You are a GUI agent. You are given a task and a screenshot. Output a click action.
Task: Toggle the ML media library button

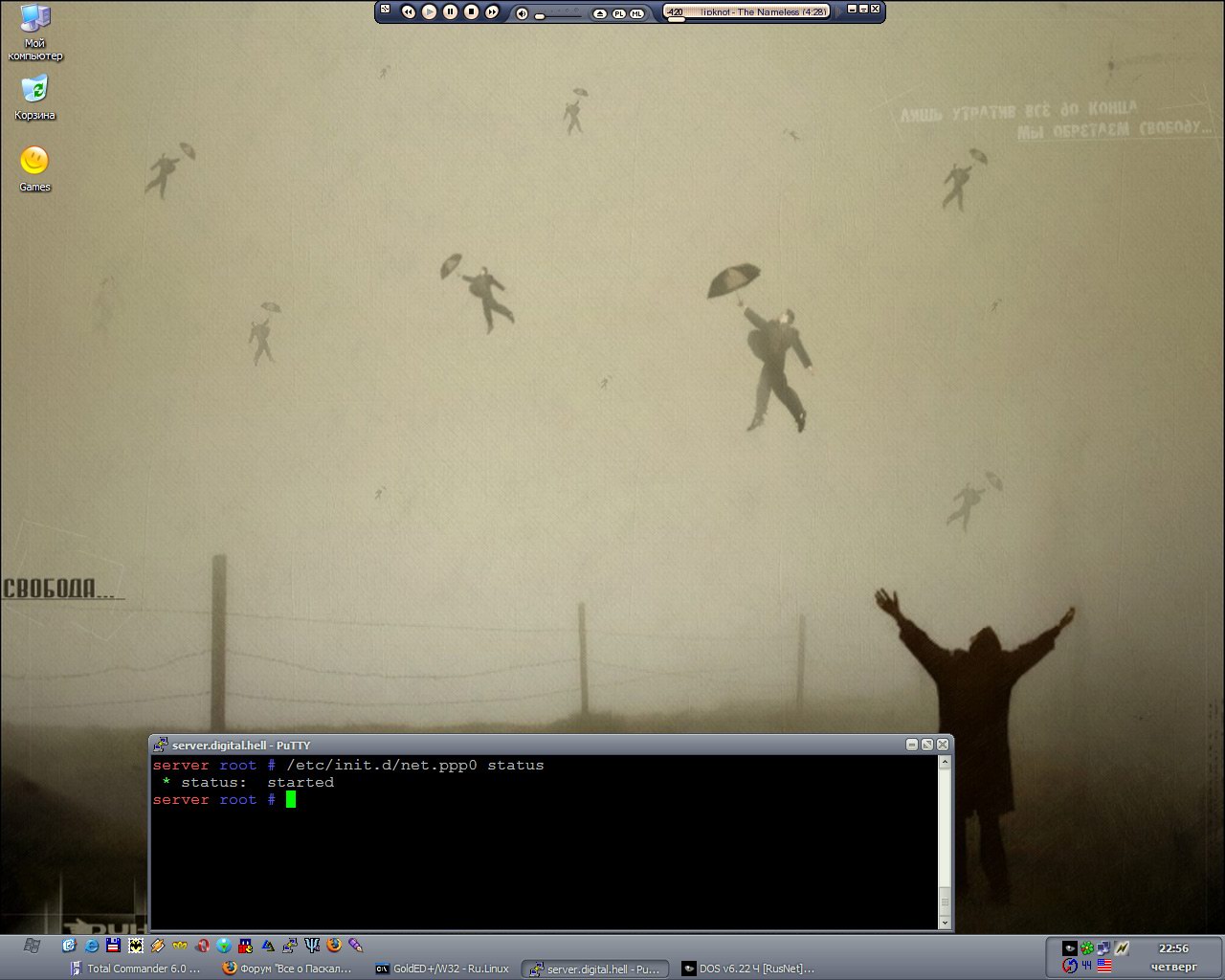coord(636,13)
